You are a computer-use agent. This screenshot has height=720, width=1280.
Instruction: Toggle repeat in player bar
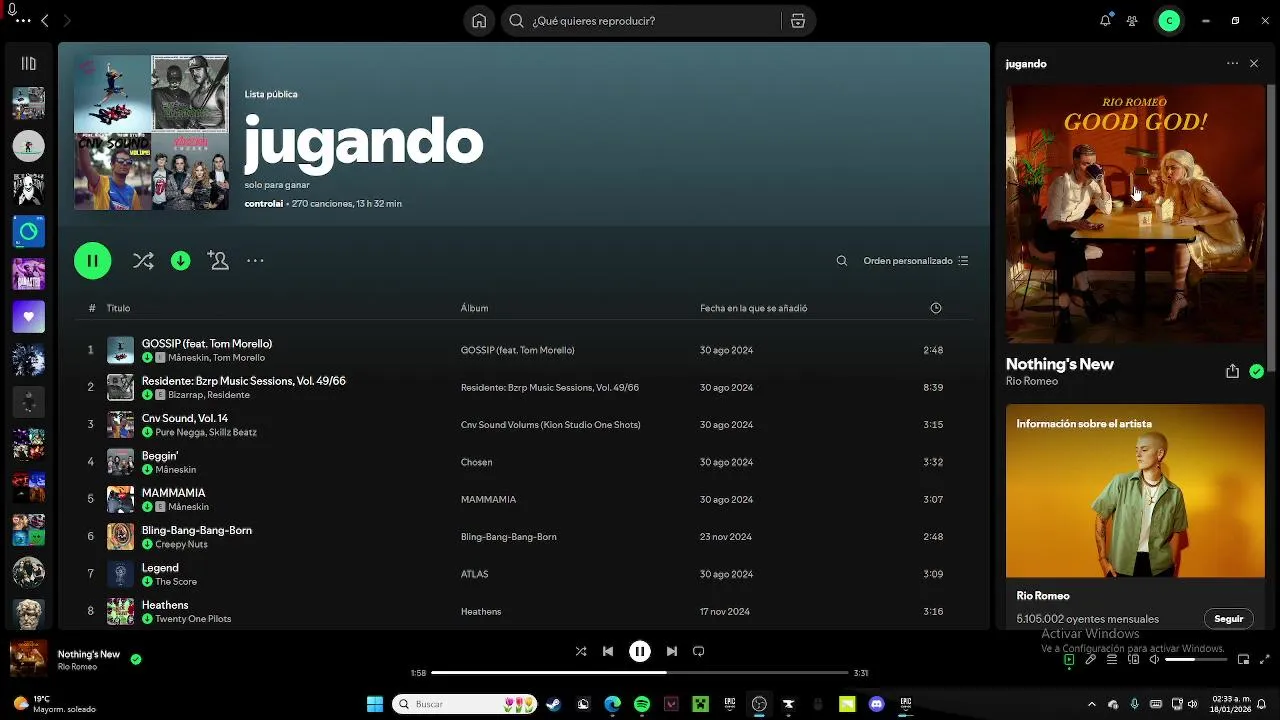(698, 651)
